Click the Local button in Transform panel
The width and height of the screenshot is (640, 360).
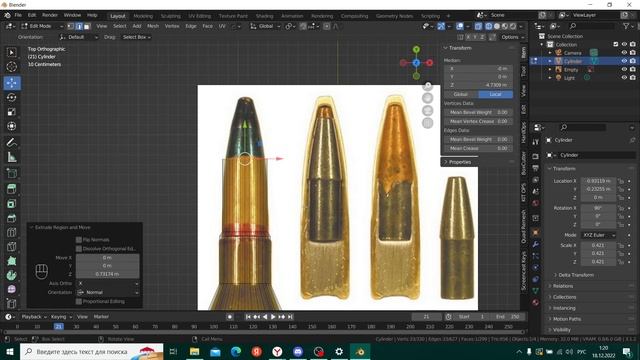coord(495,94)
